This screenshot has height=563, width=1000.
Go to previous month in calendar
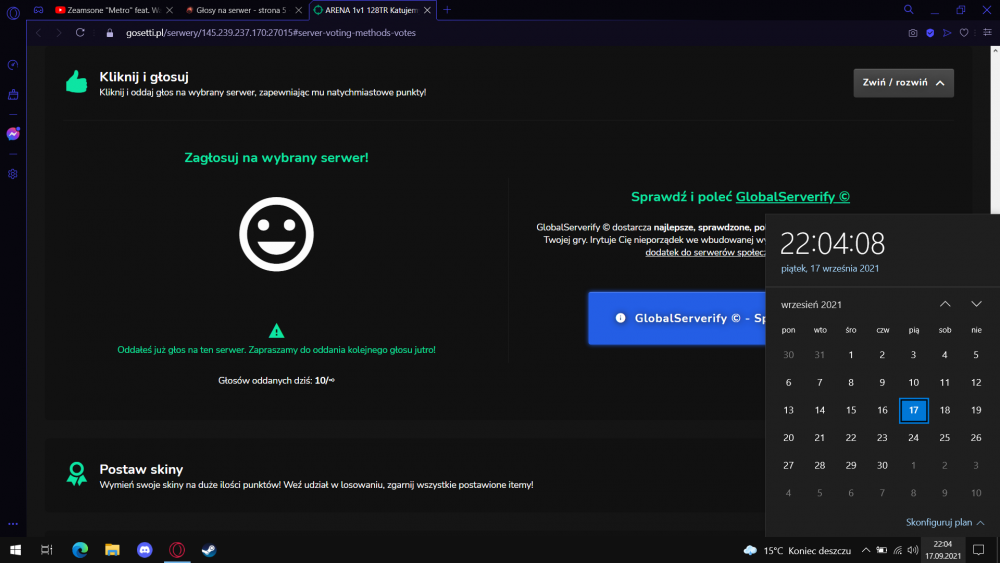pos(945,304)
